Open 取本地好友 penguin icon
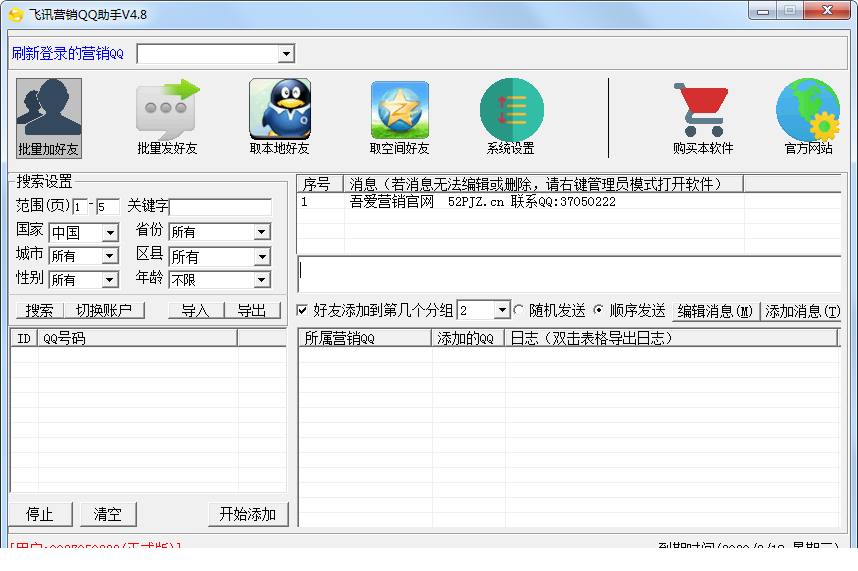The width and height of the screenshot is (858, 571). click(280, 118)
